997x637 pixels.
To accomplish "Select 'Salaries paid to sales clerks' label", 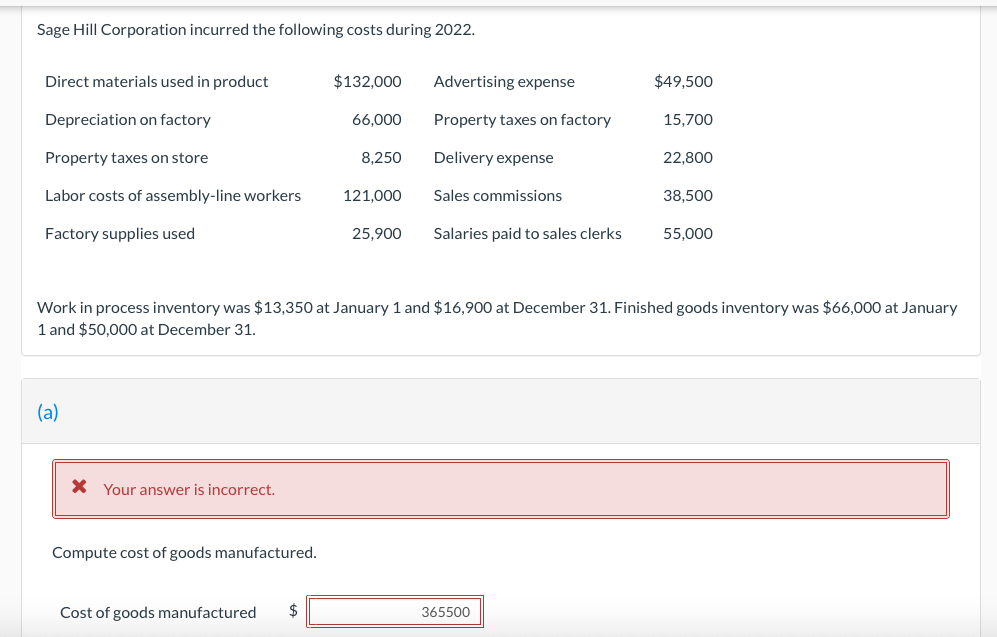I will pyautogui.click(x=528, y=234).
